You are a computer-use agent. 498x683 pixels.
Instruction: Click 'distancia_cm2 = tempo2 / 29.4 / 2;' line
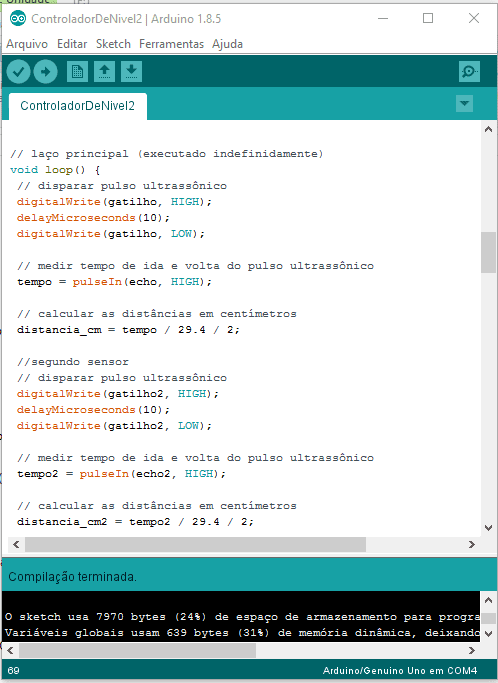tap(135, 521)
